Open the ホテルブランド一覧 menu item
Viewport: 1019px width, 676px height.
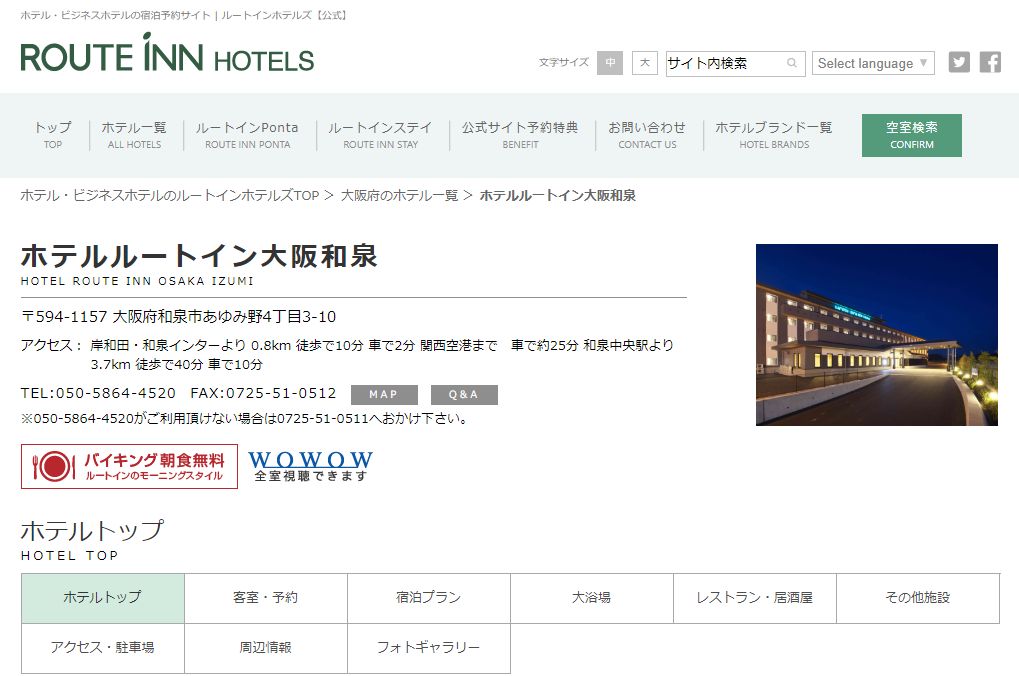click(774, 135)
